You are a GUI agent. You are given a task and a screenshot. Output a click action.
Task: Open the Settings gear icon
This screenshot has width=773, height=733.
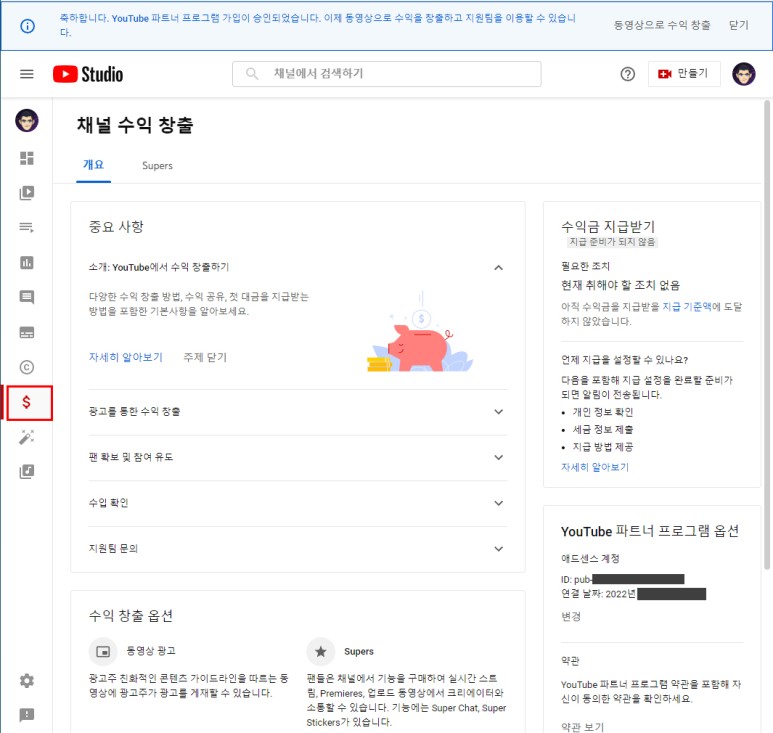click(x=27, y=681)
